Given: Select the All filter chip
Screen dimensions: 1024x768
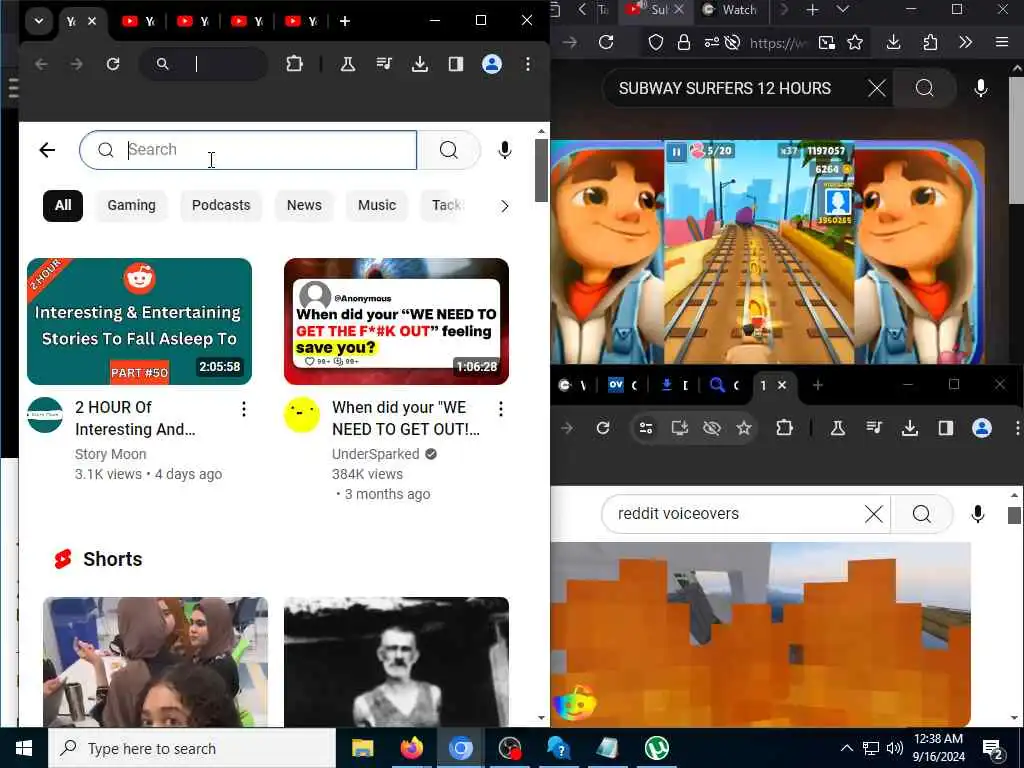Looking at the screenshot, I should [63, 205].
